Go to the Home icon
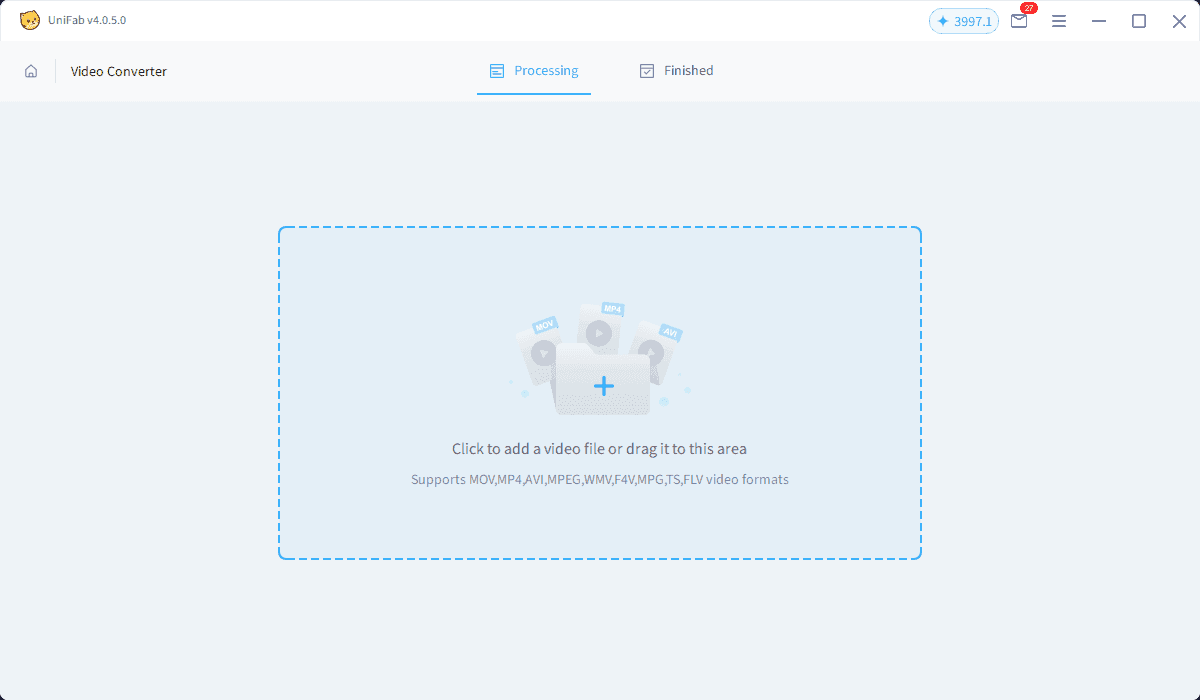 (31, 71)
